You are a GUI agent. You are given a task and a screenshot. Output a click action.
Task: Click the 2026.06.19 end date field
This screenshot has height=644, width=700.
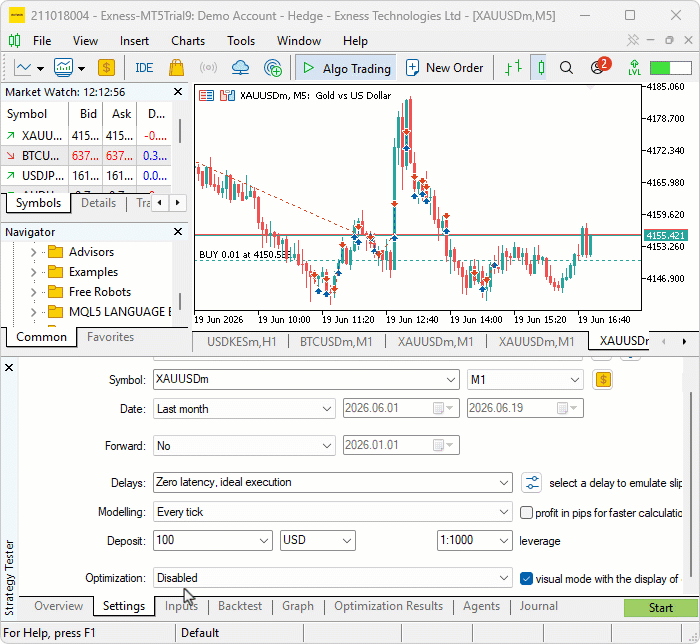525,408
